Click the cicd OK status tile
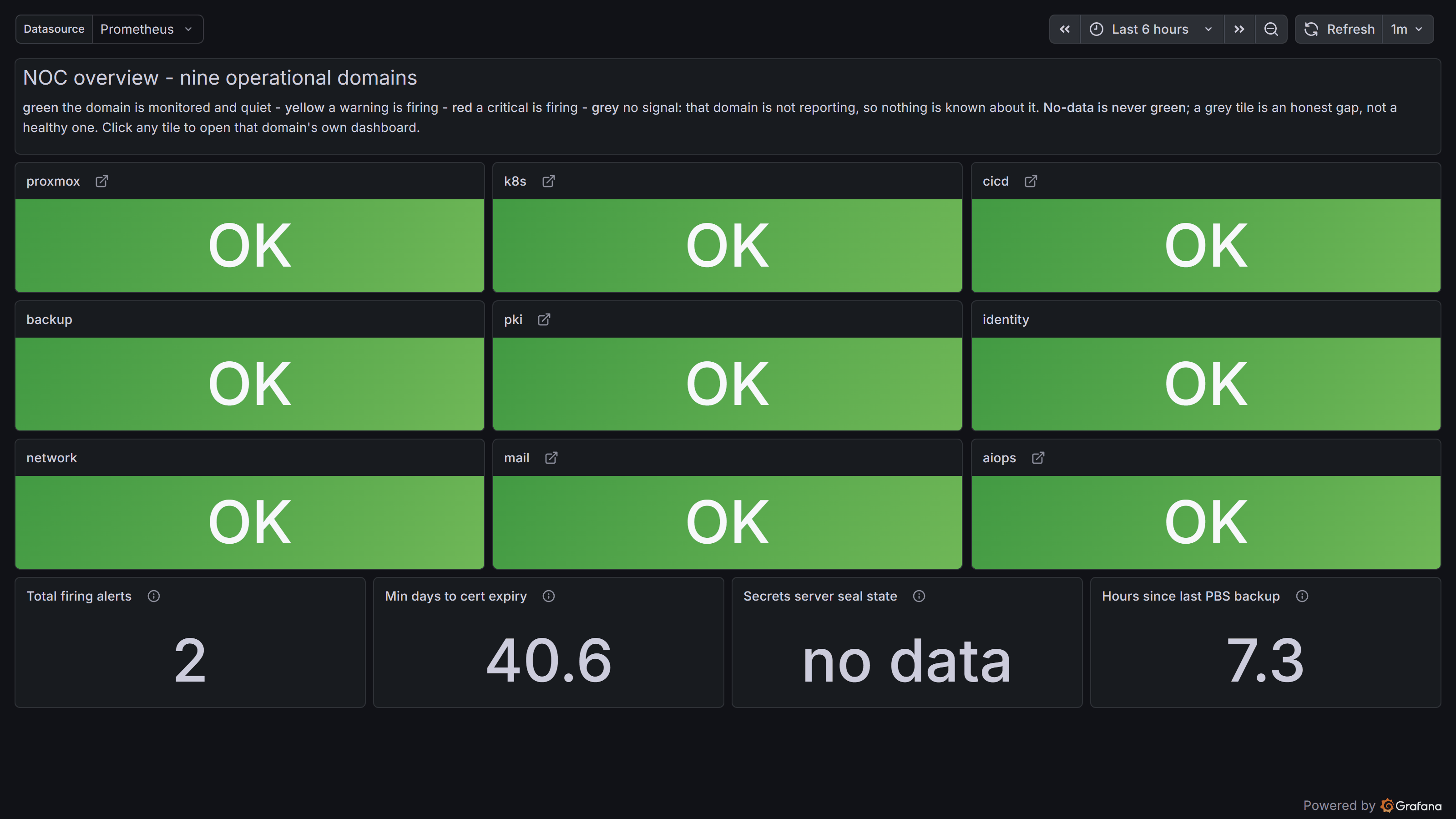 point(1206,246)
